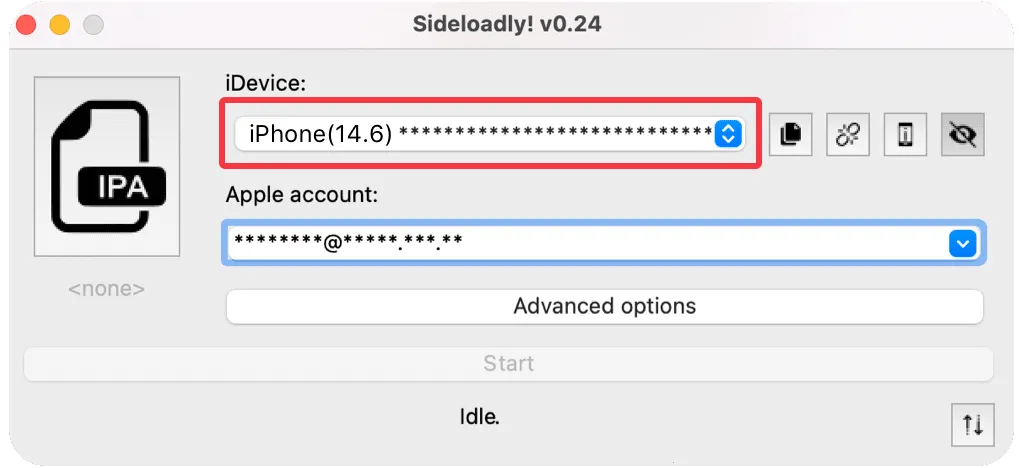This screenshot has width=1019, height=468.
Task: Click the copy UDID icon
Action: tap(790, 134)
